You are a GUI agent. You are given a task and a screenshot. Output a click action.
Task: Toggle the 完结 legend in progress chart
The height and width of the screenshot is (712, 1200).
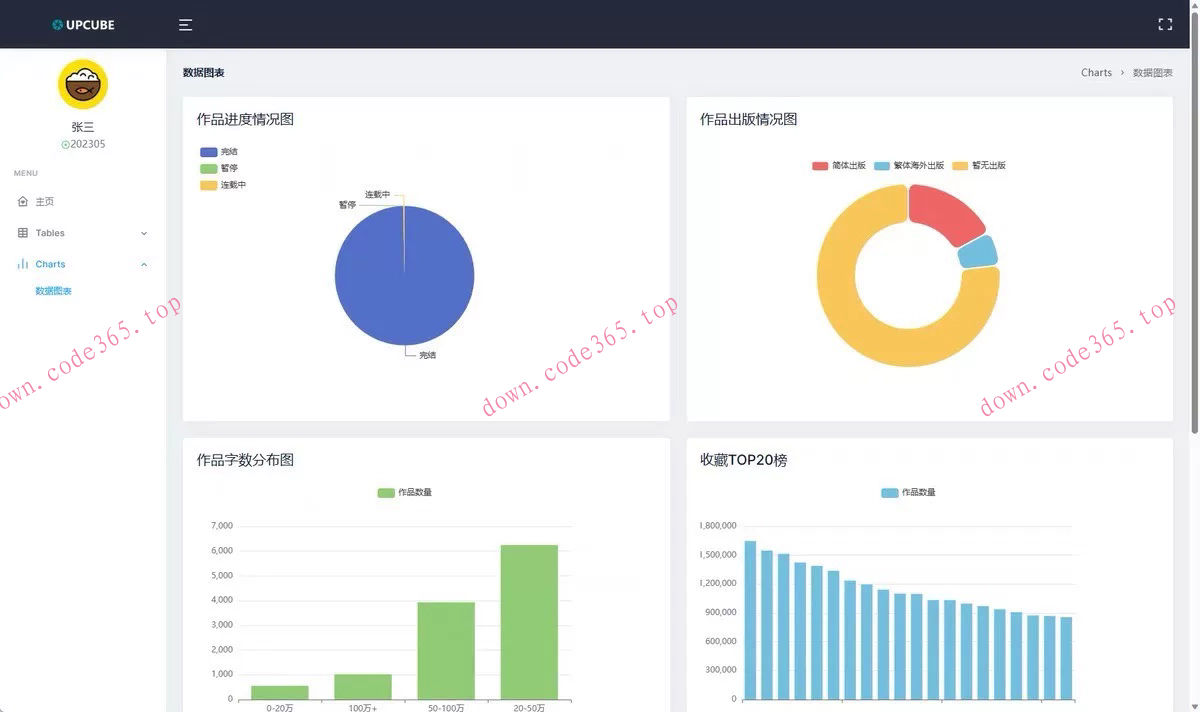coord(219,152)
